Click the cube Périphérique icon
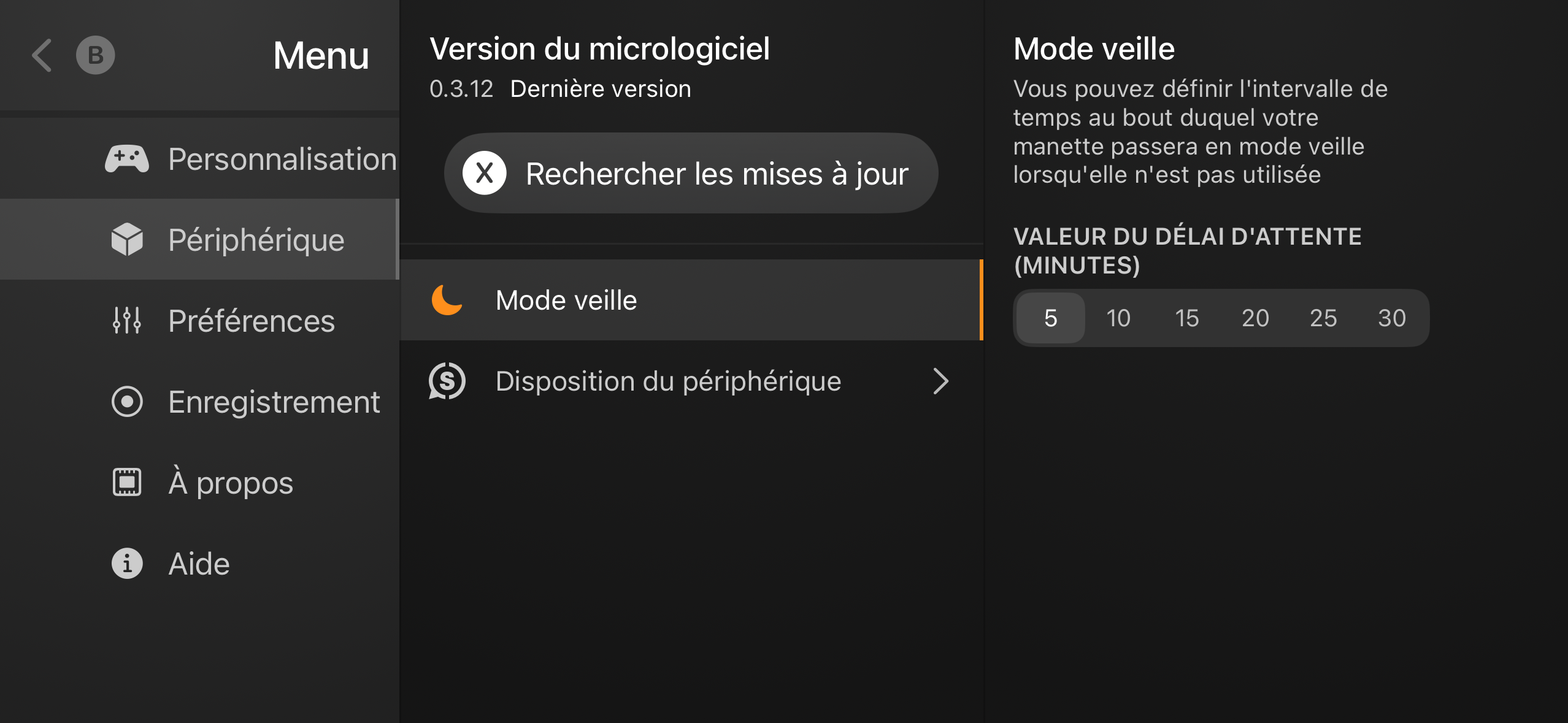This screenshot has height=723, width=1568. pos(127,239)
